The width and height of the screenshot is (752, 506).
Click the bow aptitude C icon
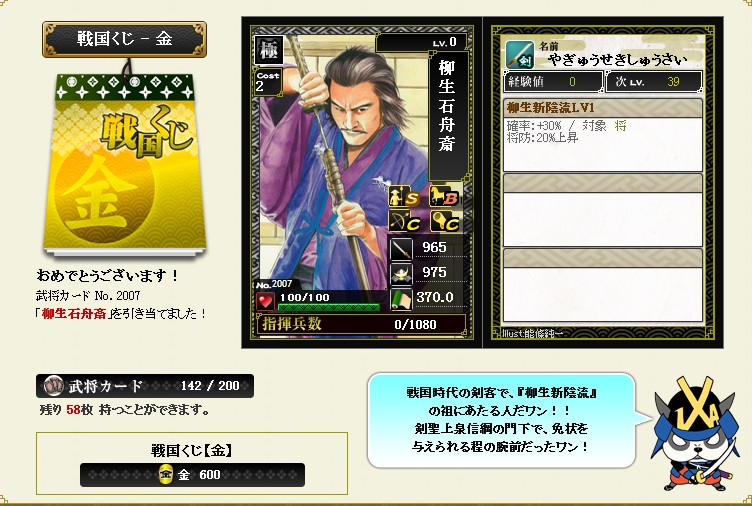[404, 222]
